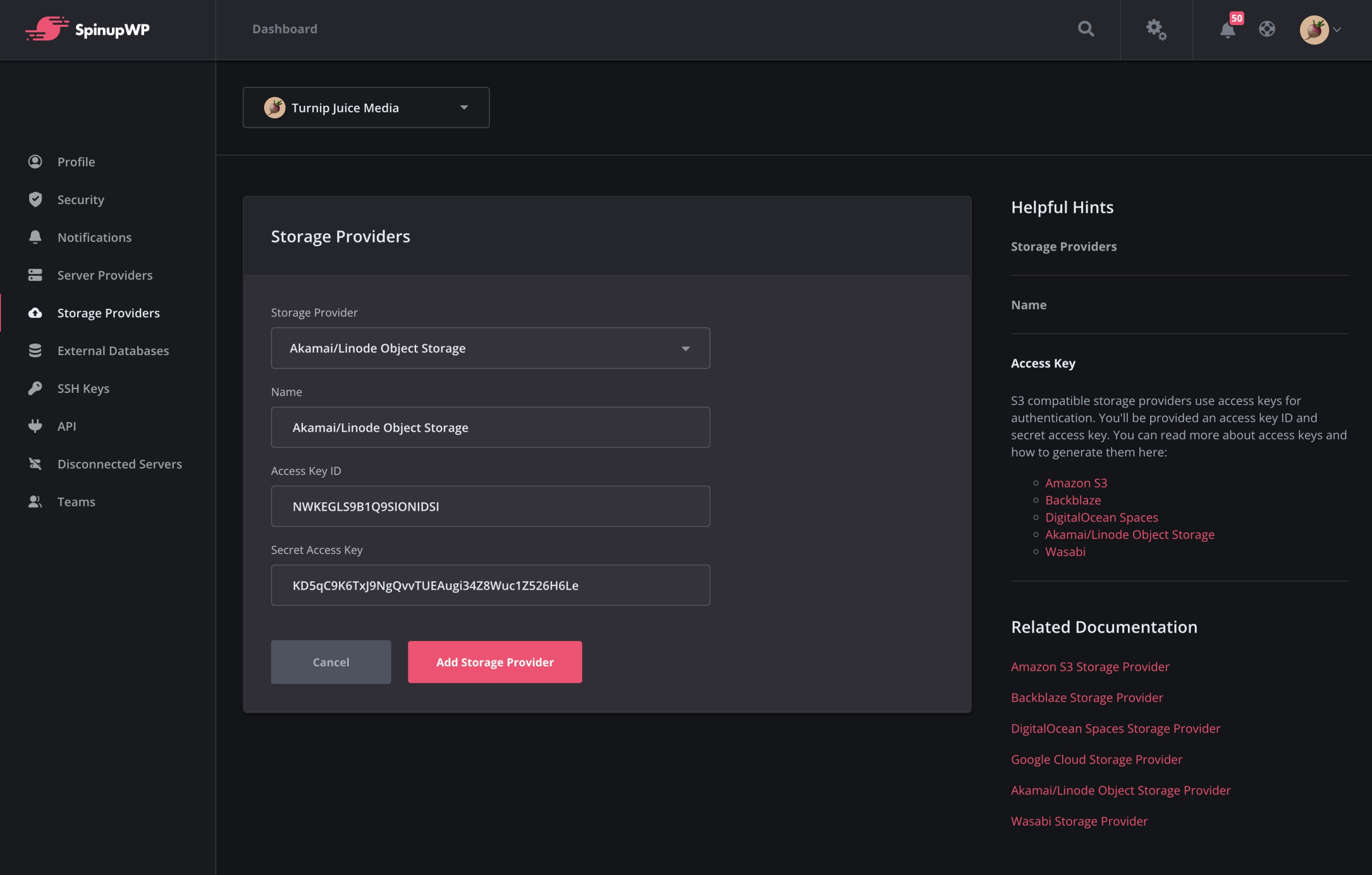The image size is (1372, 875).
Task: Click the Server Providers server icon
Action: (x=35, y=275)
